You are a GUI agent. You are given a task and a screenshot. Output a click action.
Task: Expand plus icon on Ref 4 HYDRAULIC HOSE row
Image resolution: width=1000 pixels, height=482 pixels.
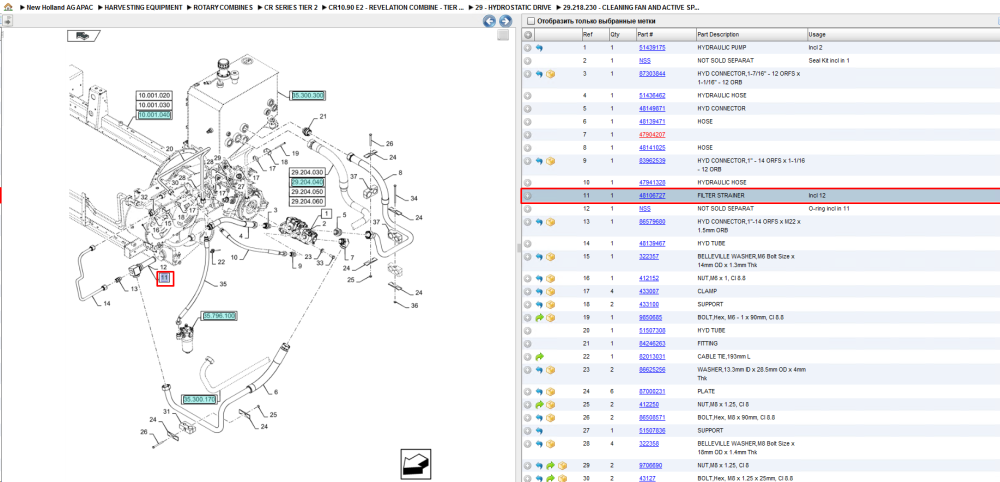click(527, 96)
